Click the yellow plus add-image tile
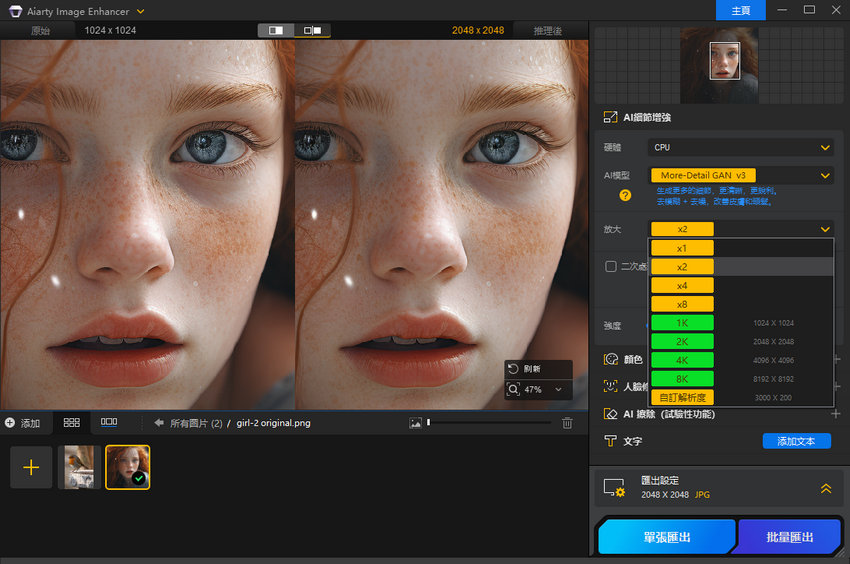Image resolution: width=850 pixels, height=564 pixels. point(31,467)
